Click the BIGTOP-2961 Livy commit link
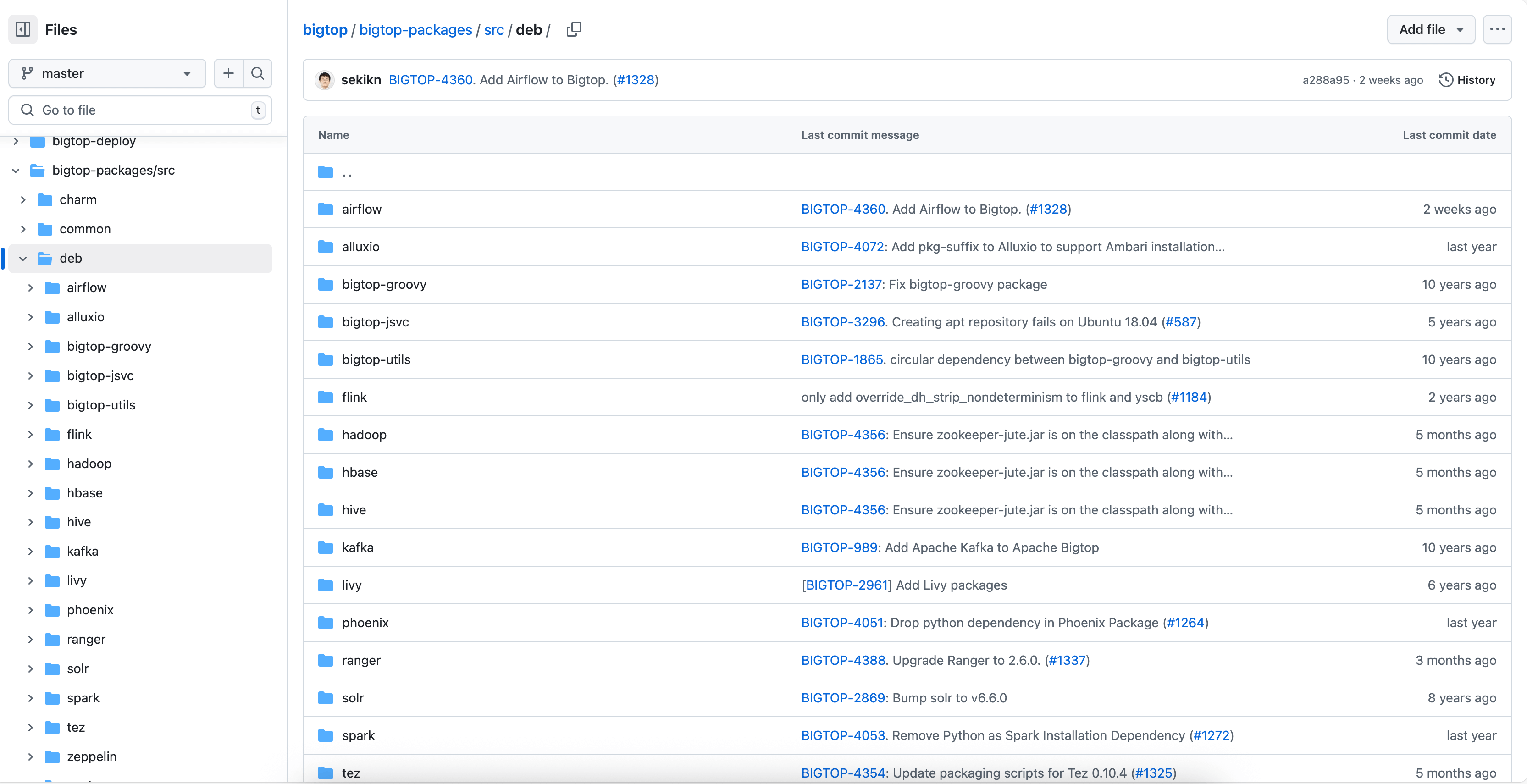This screenshot has height=784, width=1527. (x=846, y=585)
